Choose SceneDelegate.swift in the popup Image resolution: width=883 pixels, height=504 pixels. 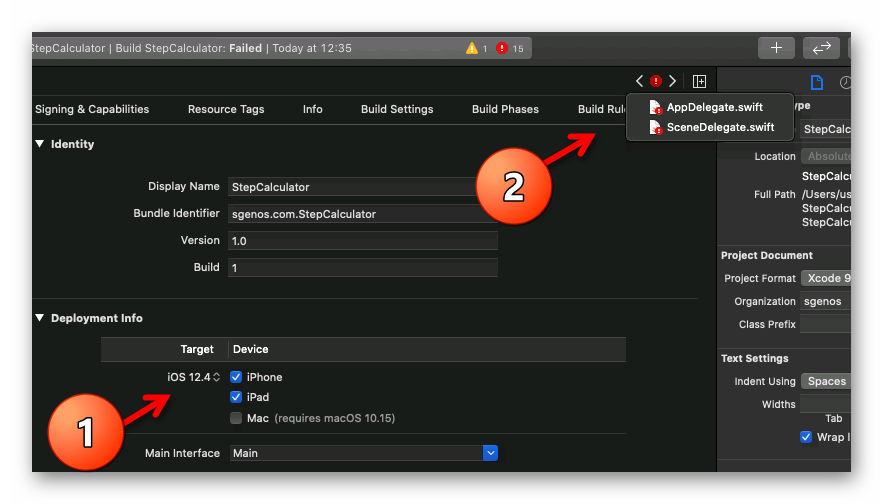coord(720,127)
